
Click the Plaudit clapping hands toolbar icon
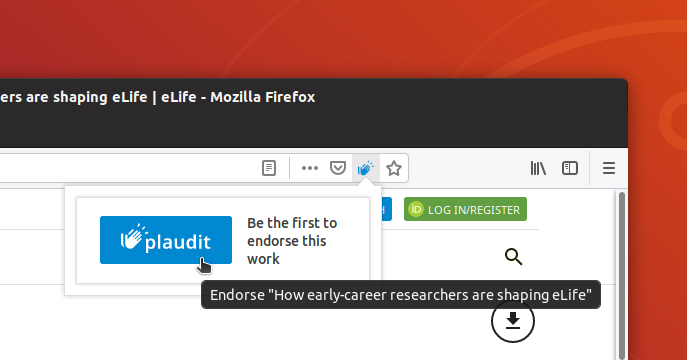tap(366, 168)
